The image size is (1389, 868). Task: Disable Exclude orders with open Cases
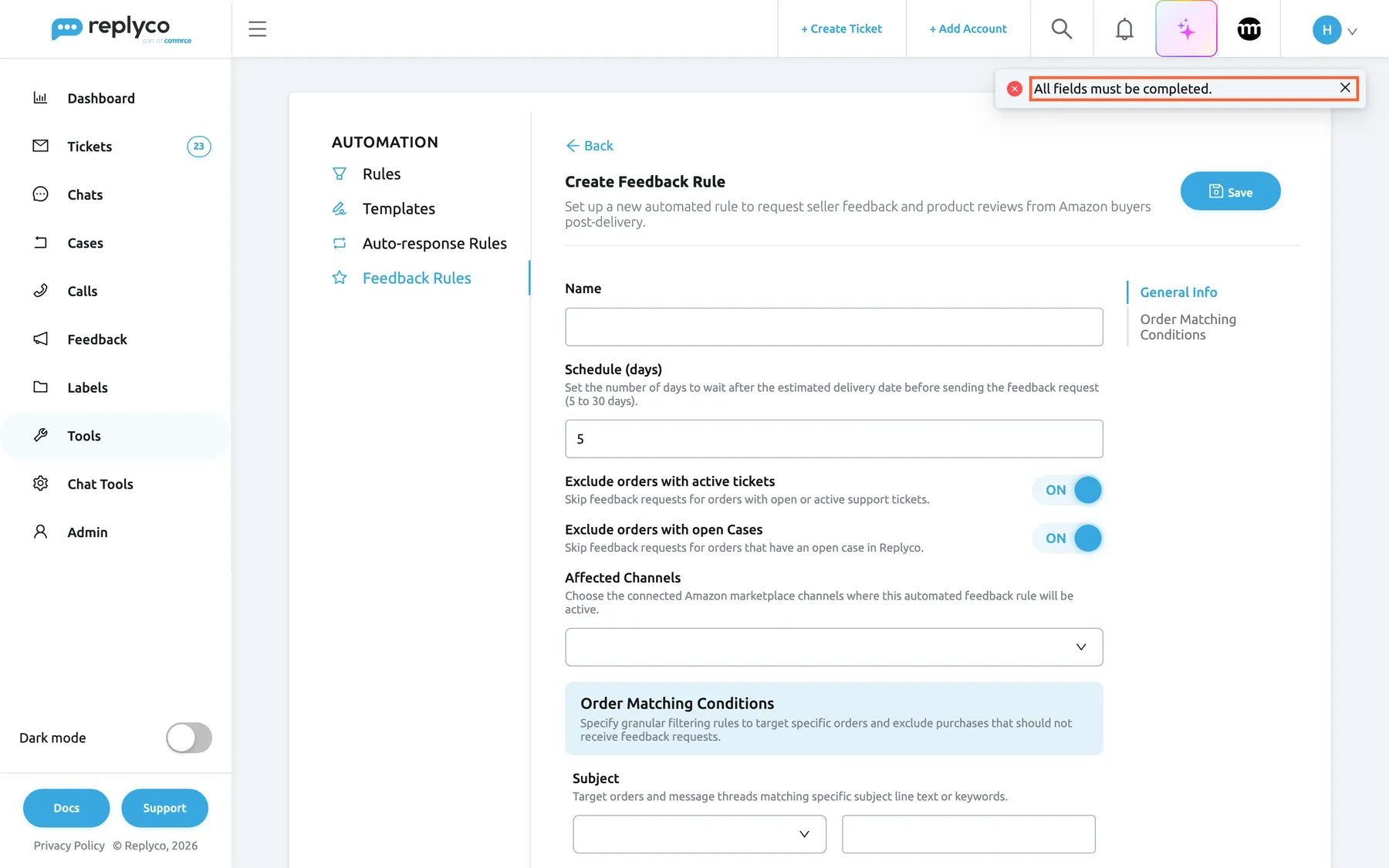click(1068, 539)
